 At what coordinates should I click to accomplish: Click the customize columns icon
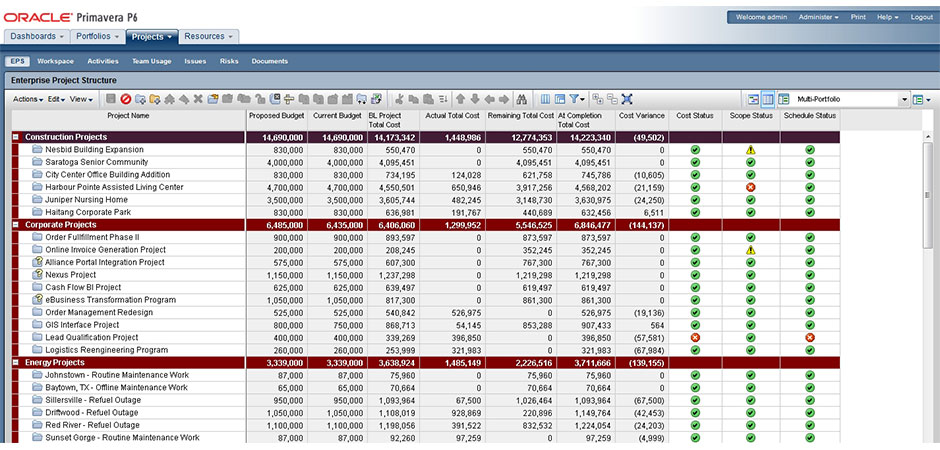point(545,99)
